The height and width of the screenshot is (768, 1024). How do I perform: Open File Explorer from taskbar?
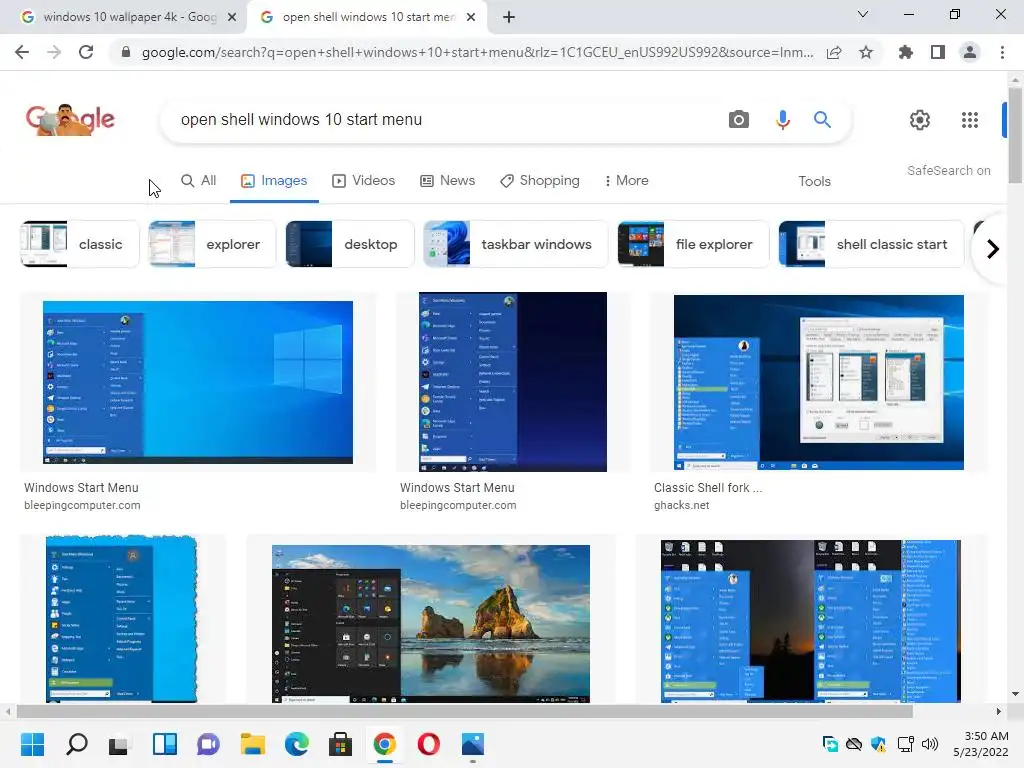coord(253,744)
